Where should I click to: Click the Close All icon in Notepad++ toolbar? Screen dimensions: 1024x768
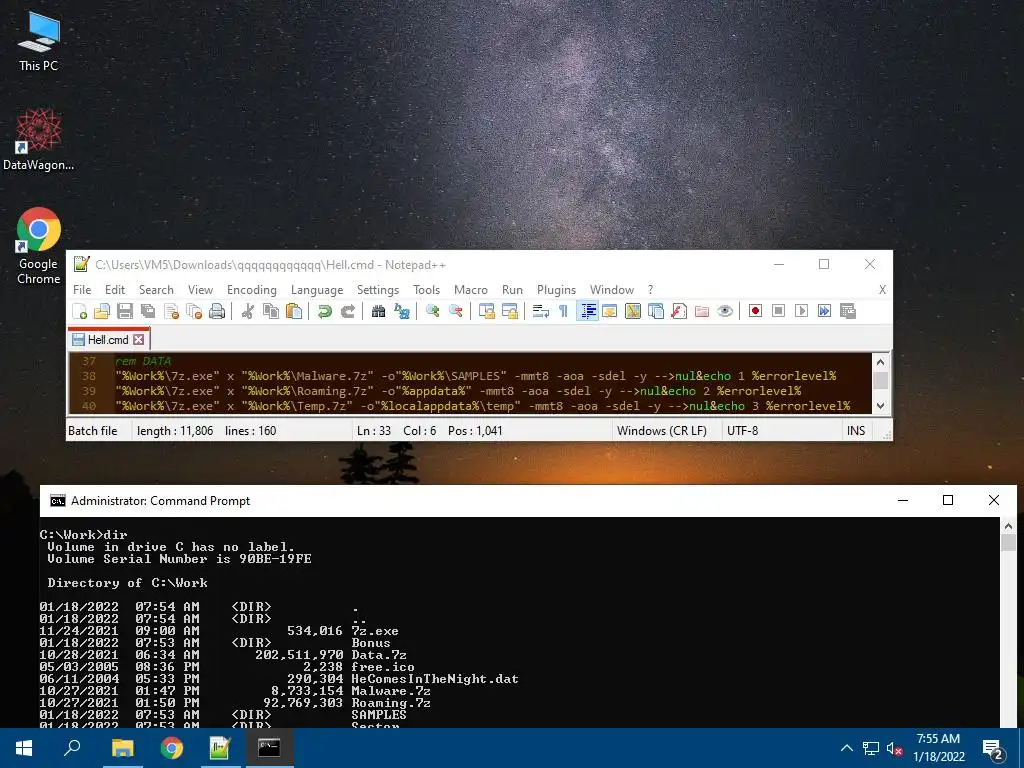coord(194,312)
